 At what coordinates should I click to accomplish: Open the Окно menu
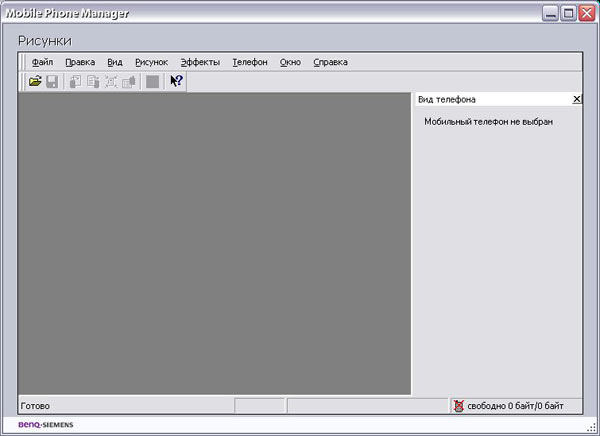pyautogui.click(x=290, y=62)
